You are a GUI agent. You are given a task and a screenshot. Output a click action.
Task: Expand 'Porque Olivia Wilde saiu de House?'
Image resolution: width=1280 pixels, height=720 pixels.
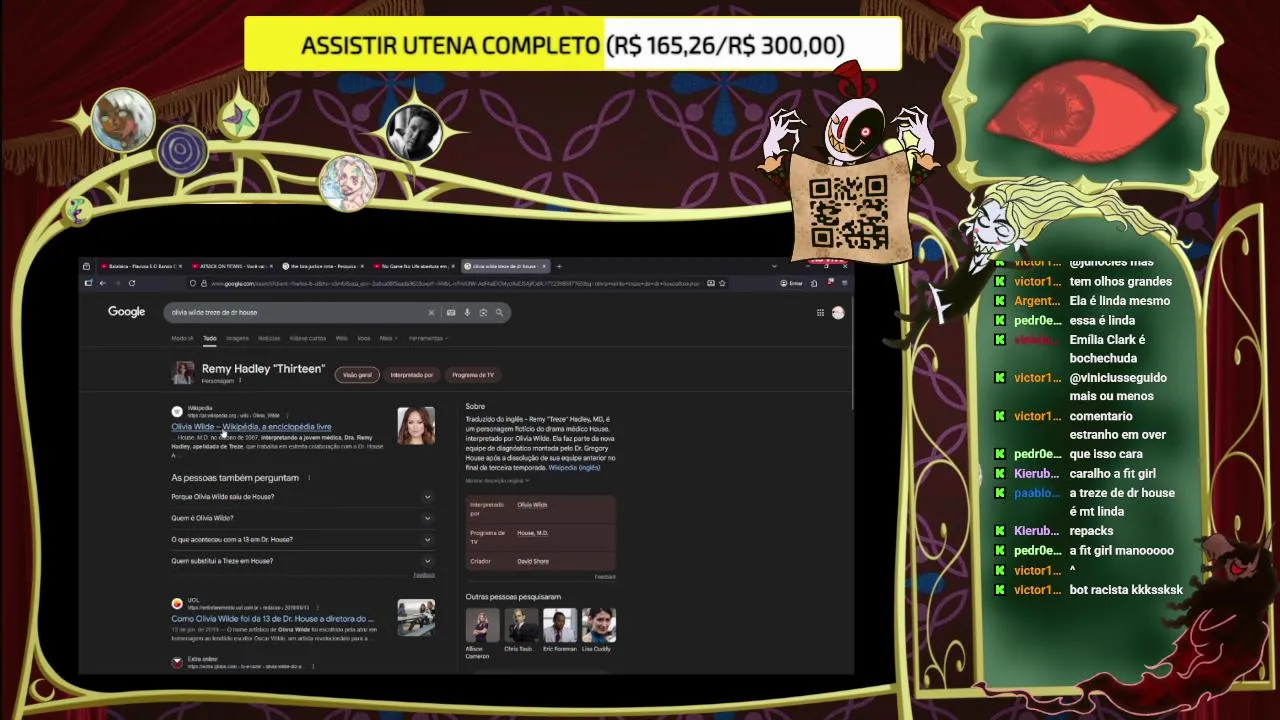(302, 497)
